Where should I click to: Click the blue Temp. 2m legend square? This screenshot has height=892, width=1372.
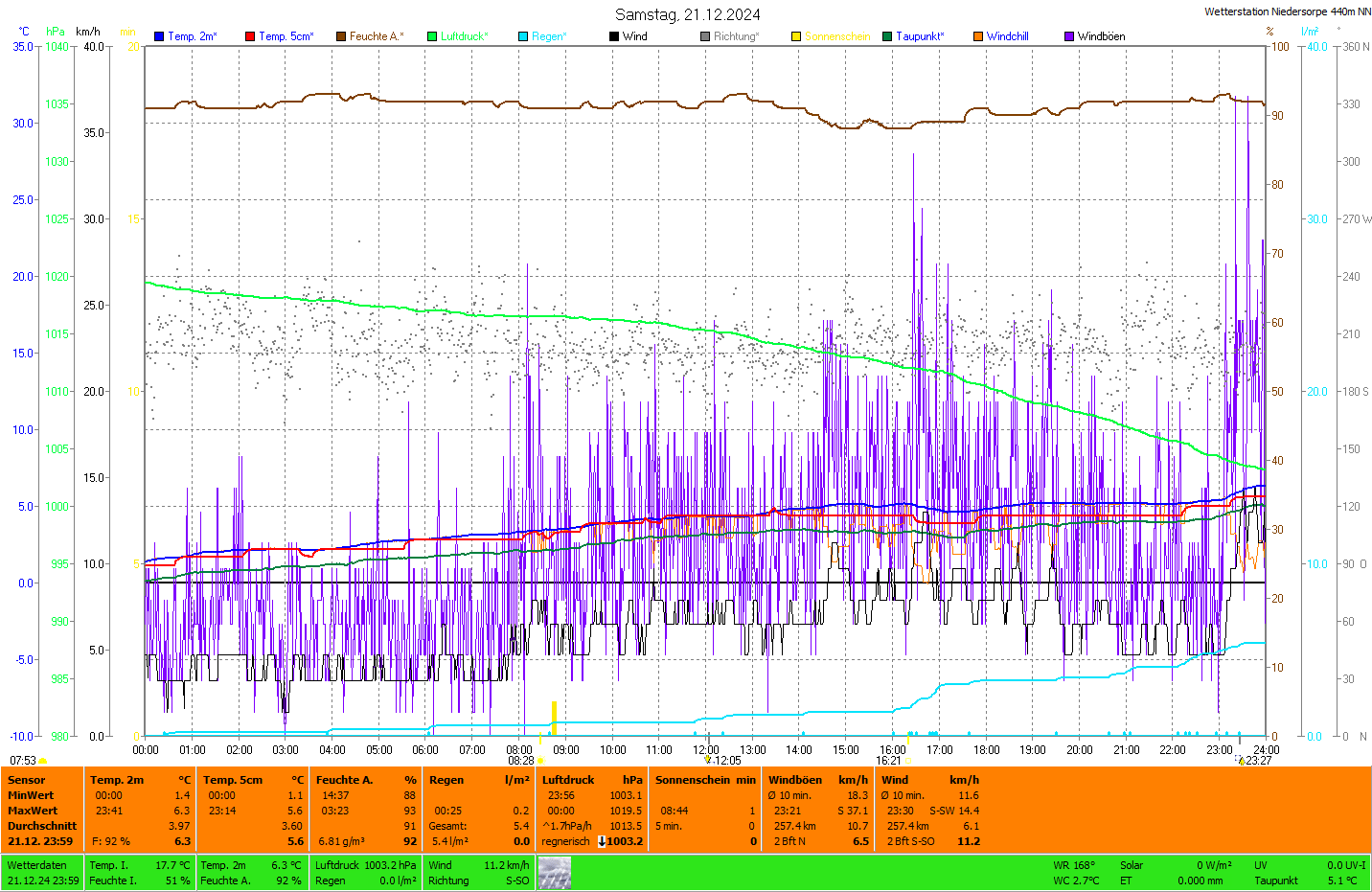pos(159,36)
